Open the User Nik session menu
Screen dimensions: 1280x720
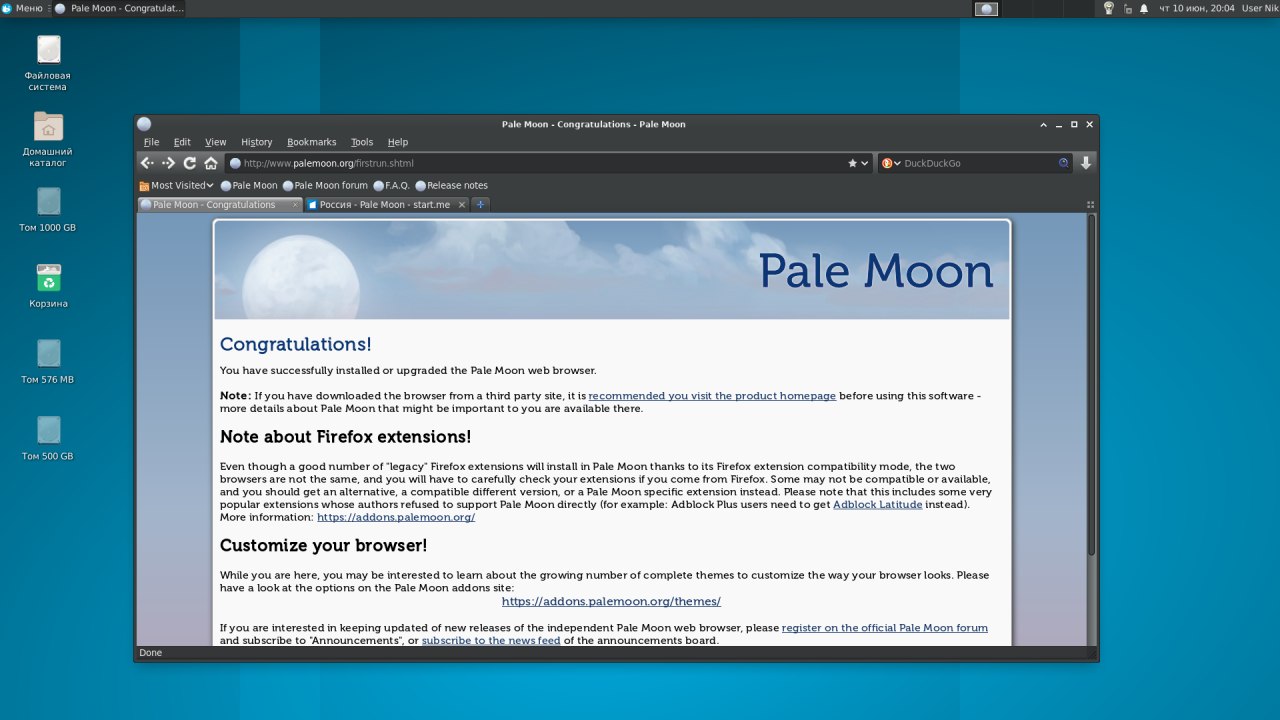tap(1260, 8)
